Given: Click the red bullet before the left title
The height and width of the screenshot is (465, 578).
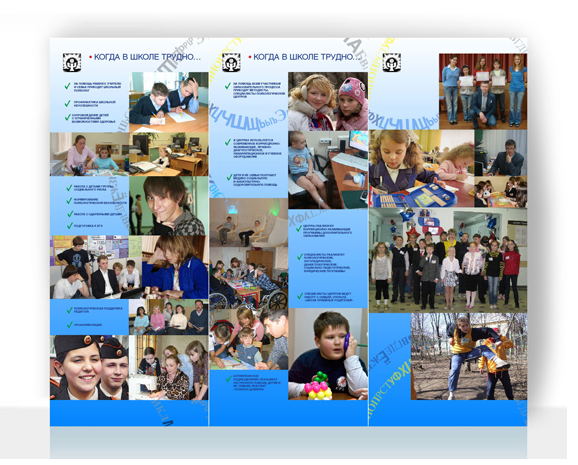Looking at the screenshot, I should [x=90, y=57].
